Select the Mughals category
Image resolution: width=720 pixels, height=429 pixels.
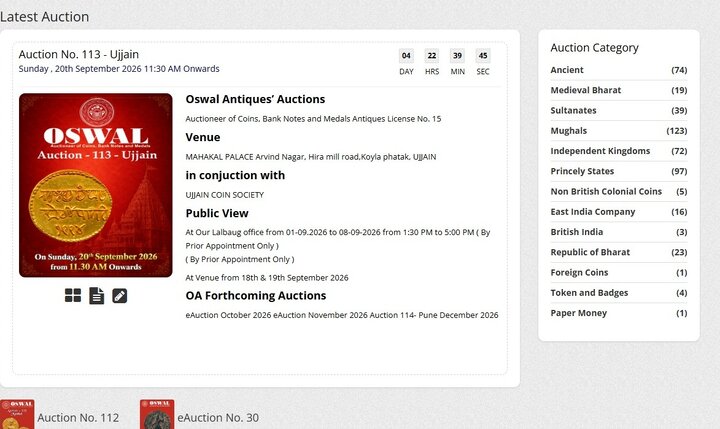coord(568,130)
